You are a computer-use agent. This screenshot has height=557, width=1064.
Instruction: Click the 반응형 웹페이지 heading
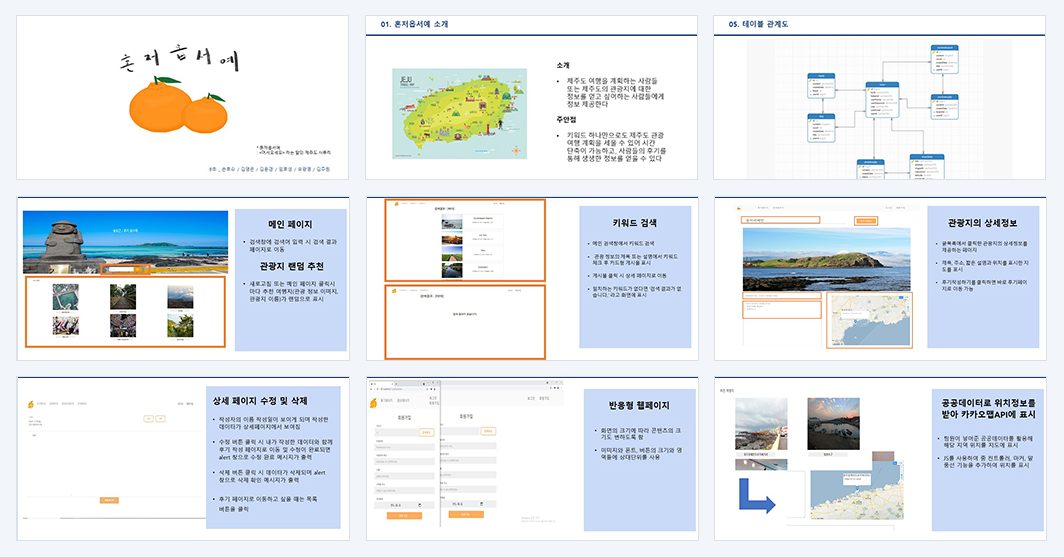639,405
